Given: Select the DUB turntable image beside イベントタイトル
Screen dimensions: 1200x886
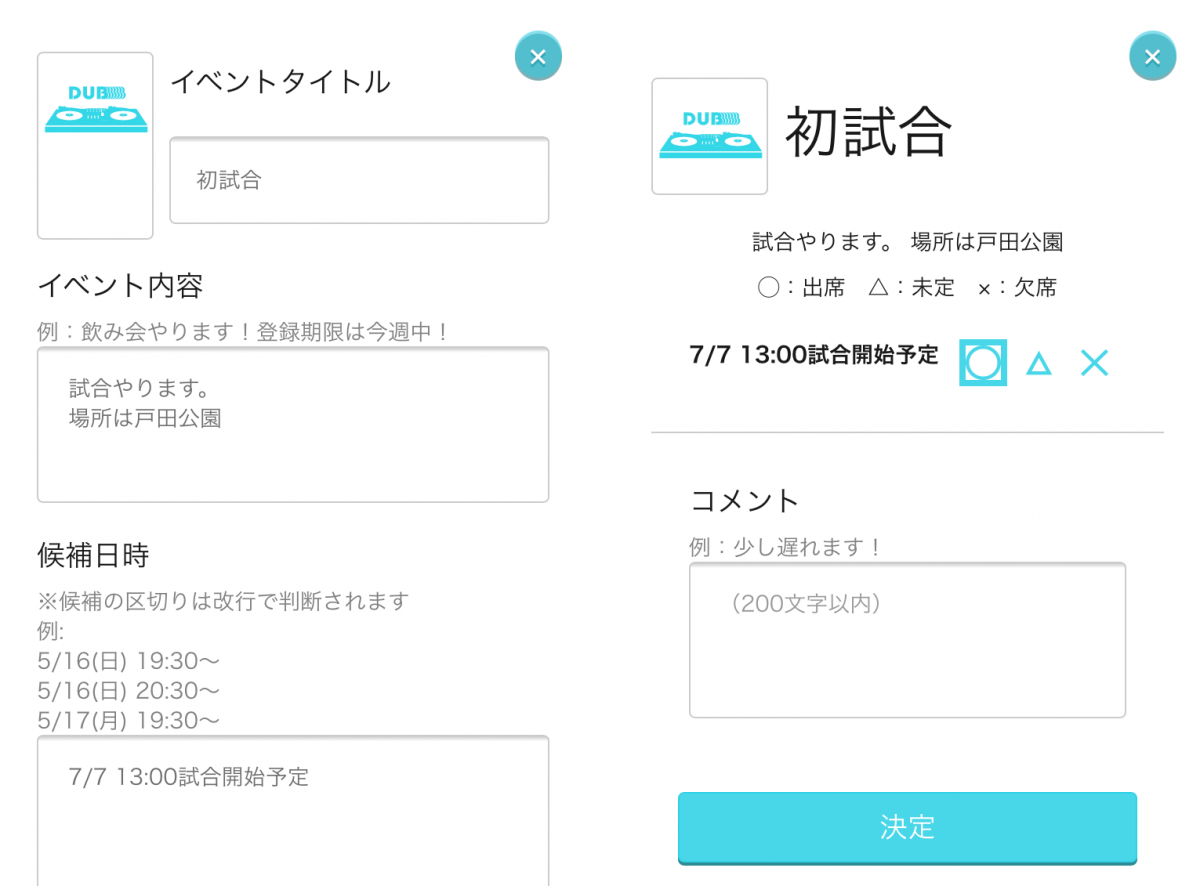Looking at the screenshot, I should tap(95, 146).
